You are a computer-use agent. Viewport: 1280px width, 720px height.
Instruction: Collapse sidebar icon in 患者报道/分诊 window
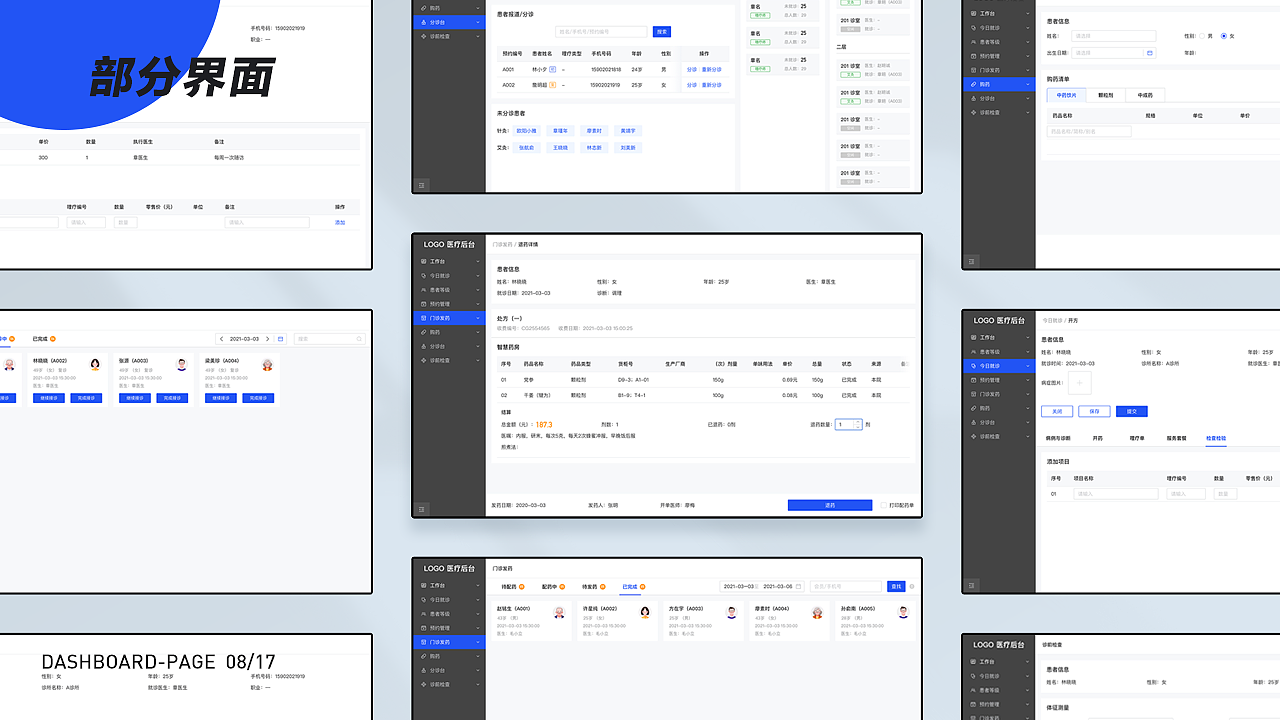[422, 185]
